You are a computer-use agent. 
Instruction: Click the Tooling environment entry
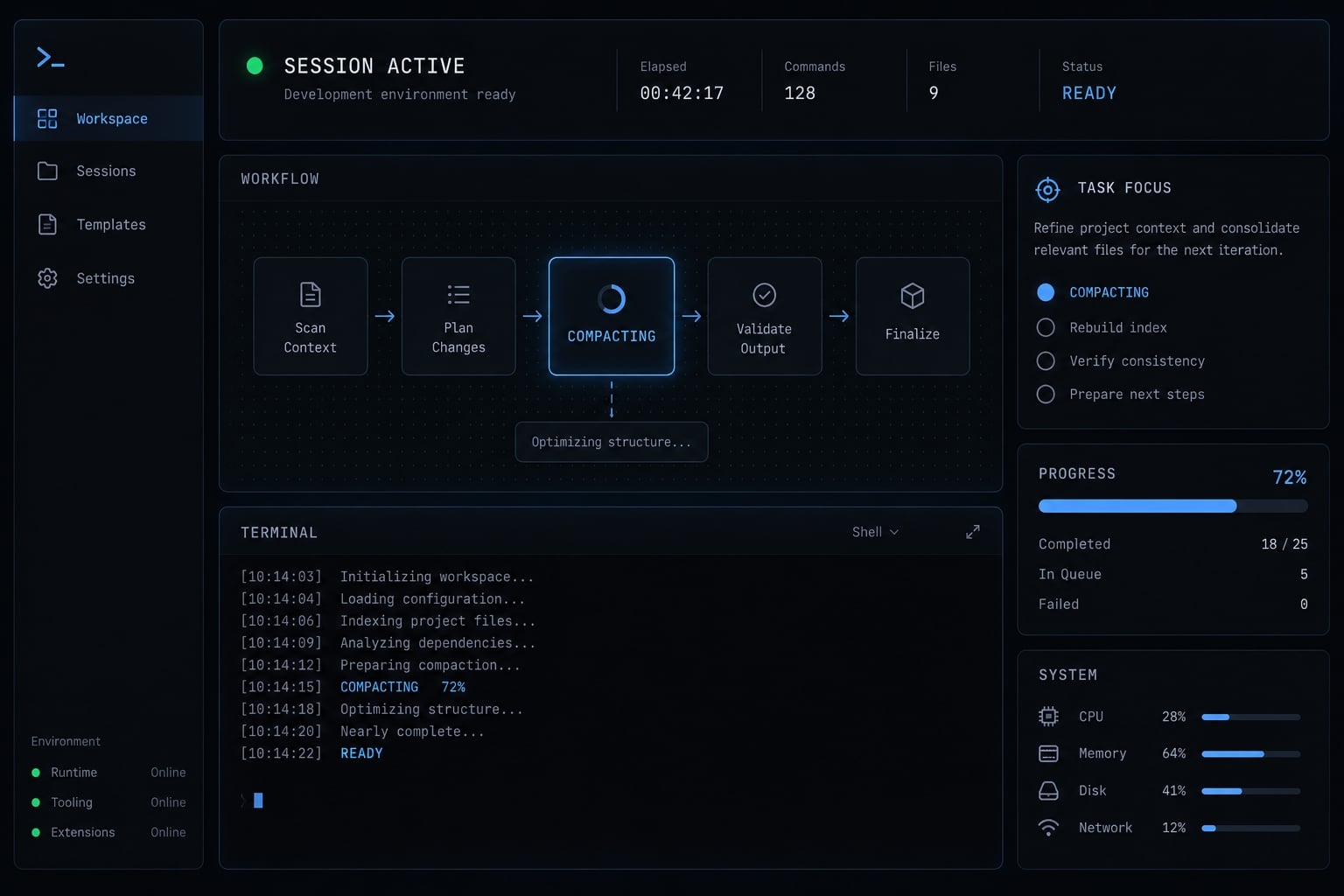pyautogui.click(x=108, y=802)
